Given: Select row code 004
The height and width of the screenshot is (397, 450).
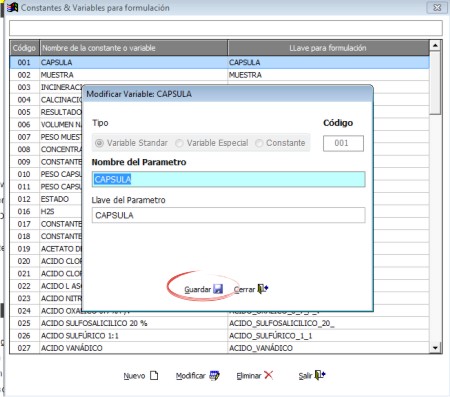Looking at the screenshot, I should click(24, 100).
